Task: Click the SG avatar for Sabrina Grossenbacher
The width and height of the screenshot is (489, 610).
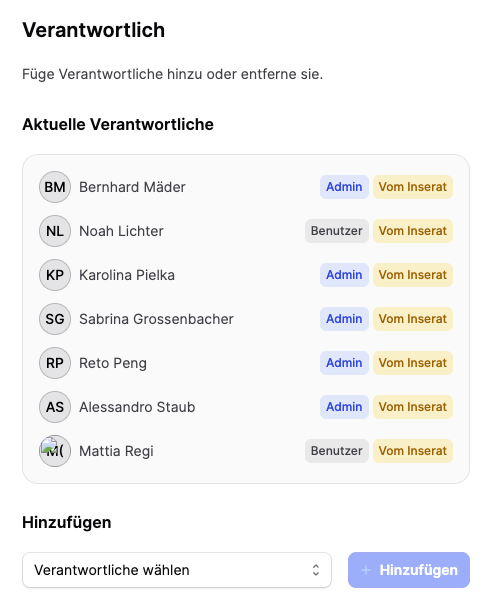Action: coord(55,319)
